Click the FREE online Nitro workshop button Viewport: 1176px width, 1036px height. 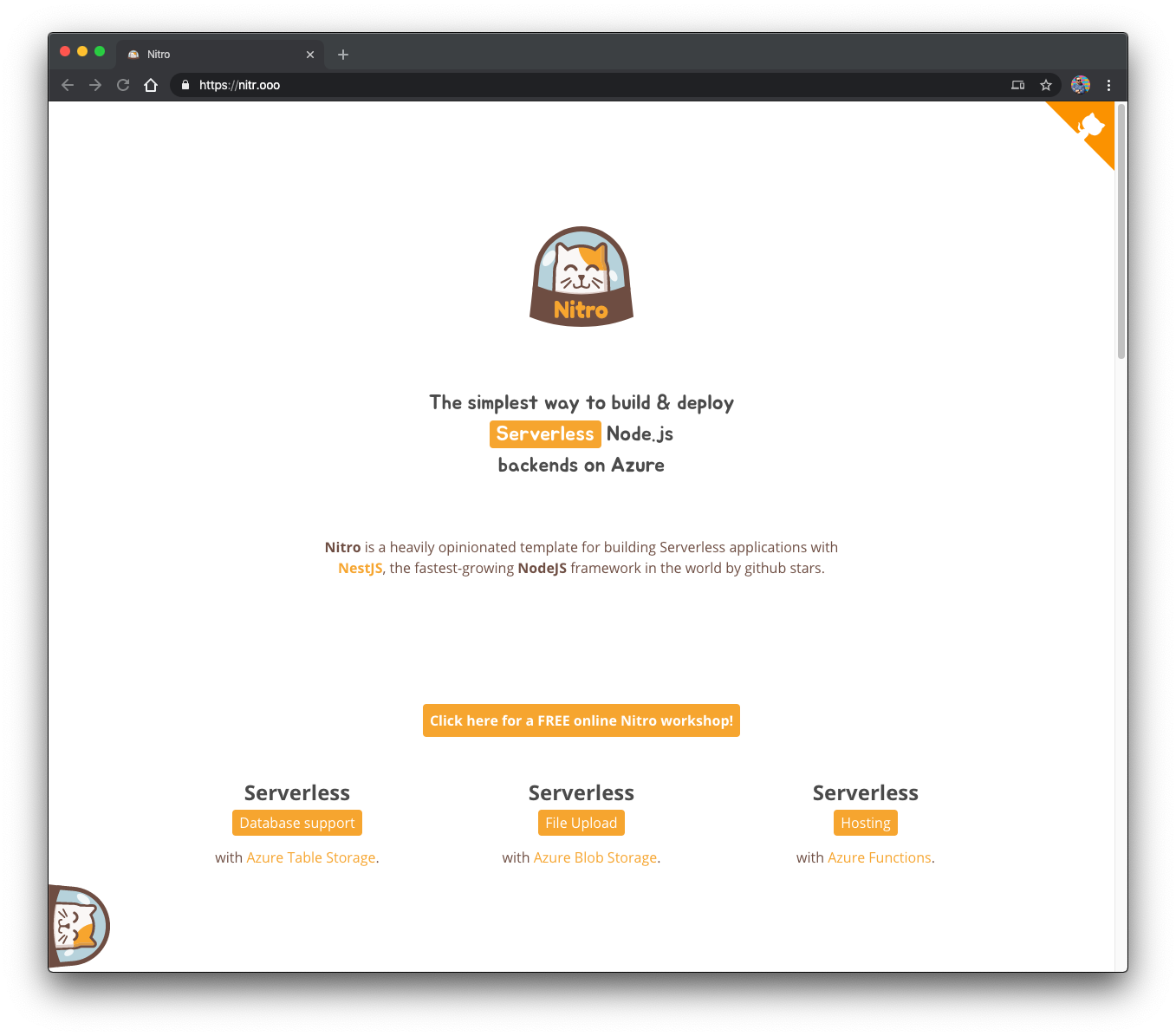(x=582, y=720)
